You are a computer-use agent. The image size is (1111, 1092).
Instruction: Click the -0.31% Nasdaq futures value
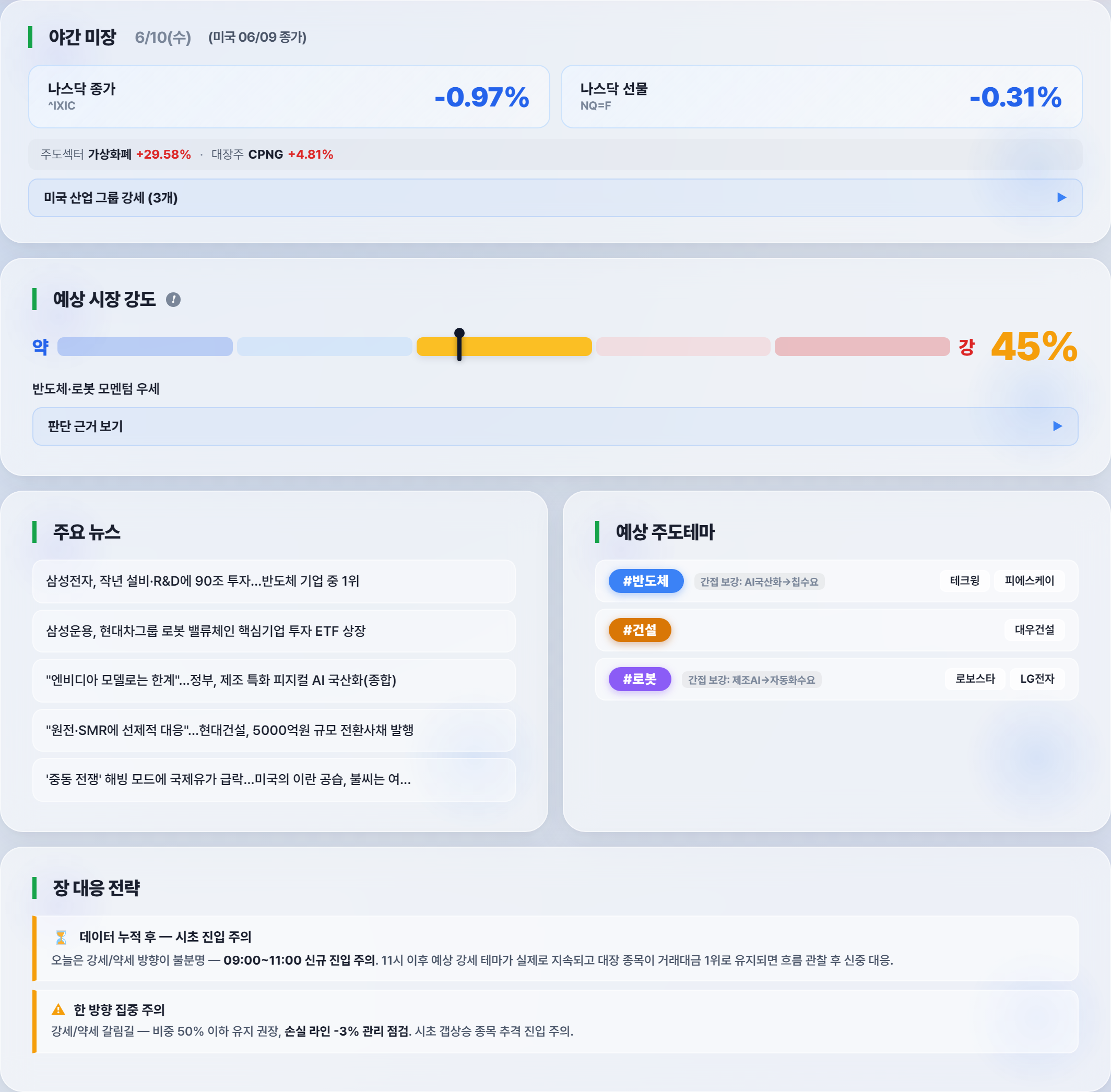(1015, 97)
